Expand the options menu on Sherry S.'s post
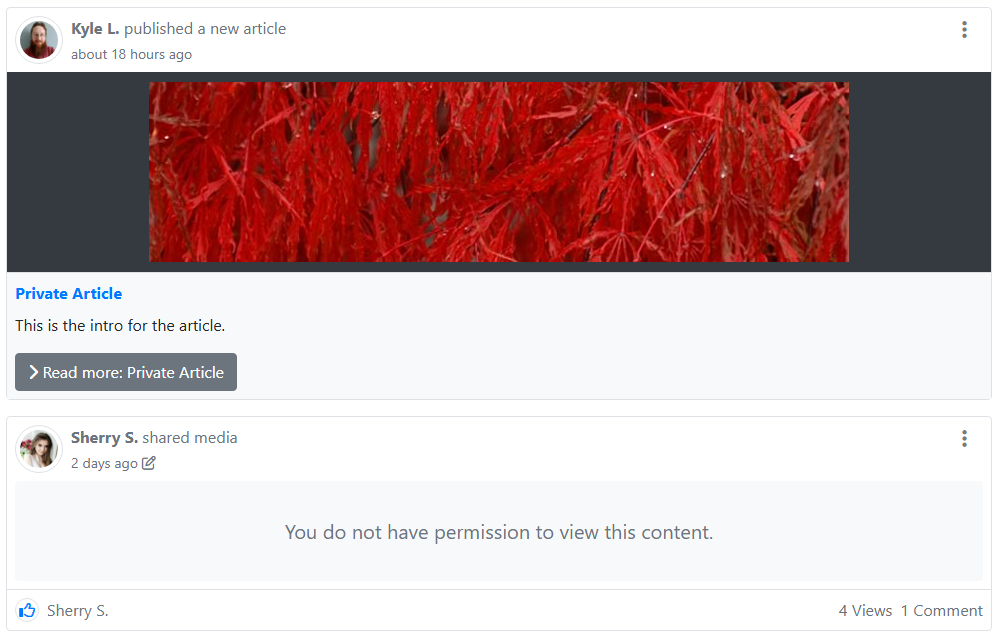This screenshot has height=637, width=999. click(x=964, y=438)
